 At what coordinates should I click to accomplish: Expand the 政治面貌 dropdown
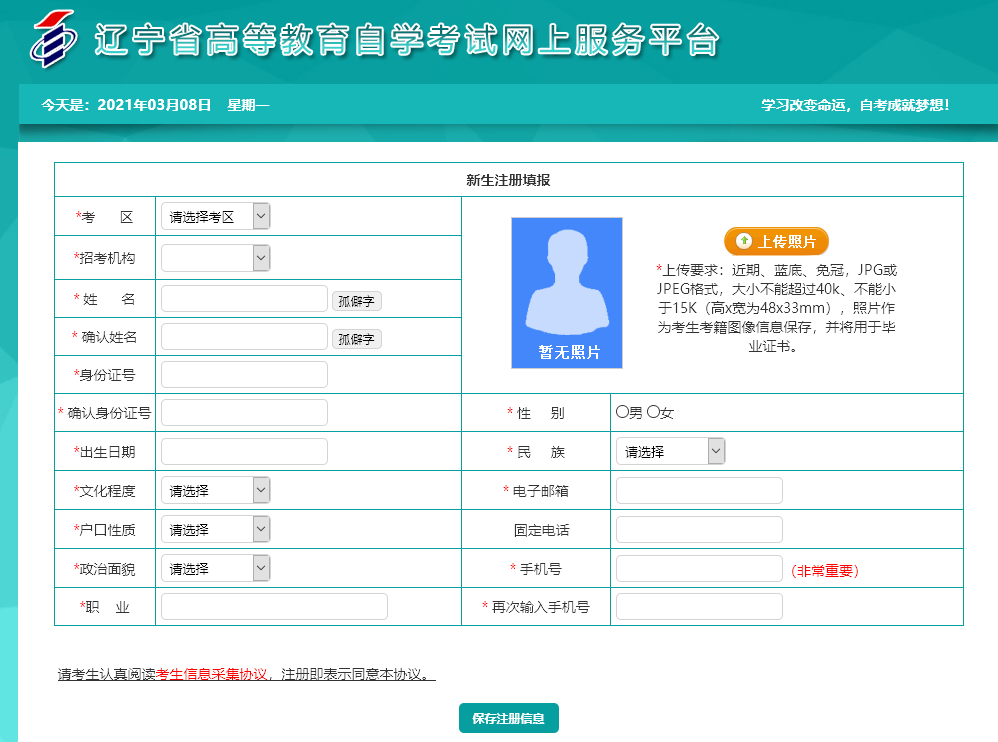pos(215,567)
